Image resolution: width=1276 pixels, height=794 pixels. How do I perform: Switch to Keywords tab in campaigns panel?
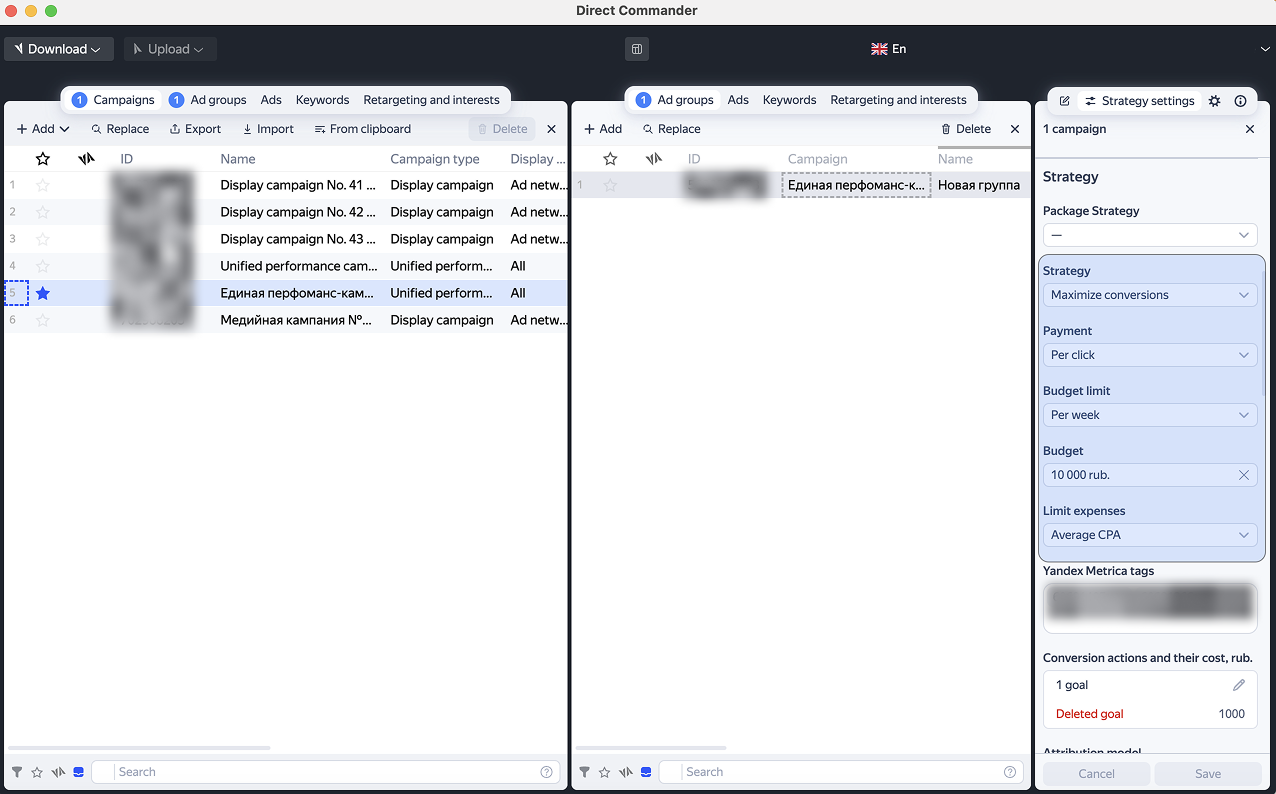point(322,100)
